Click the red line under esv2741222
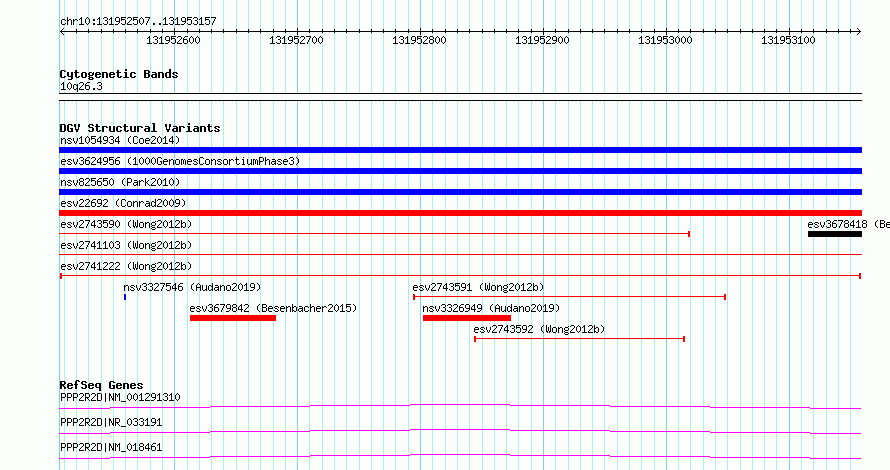The width and height of the screenshot is (890, 470). [460, 276]
